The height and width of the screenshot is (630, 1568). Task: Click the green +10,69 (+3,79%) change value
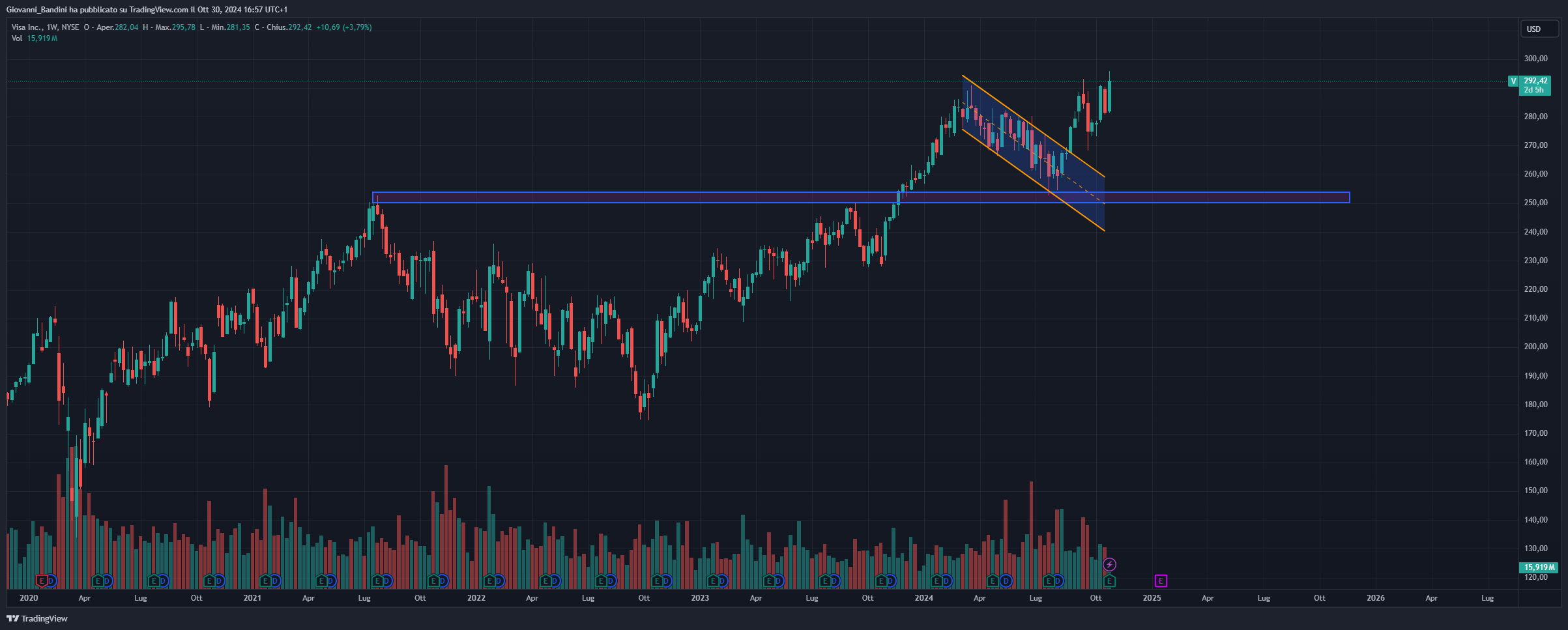coord(344,27)
